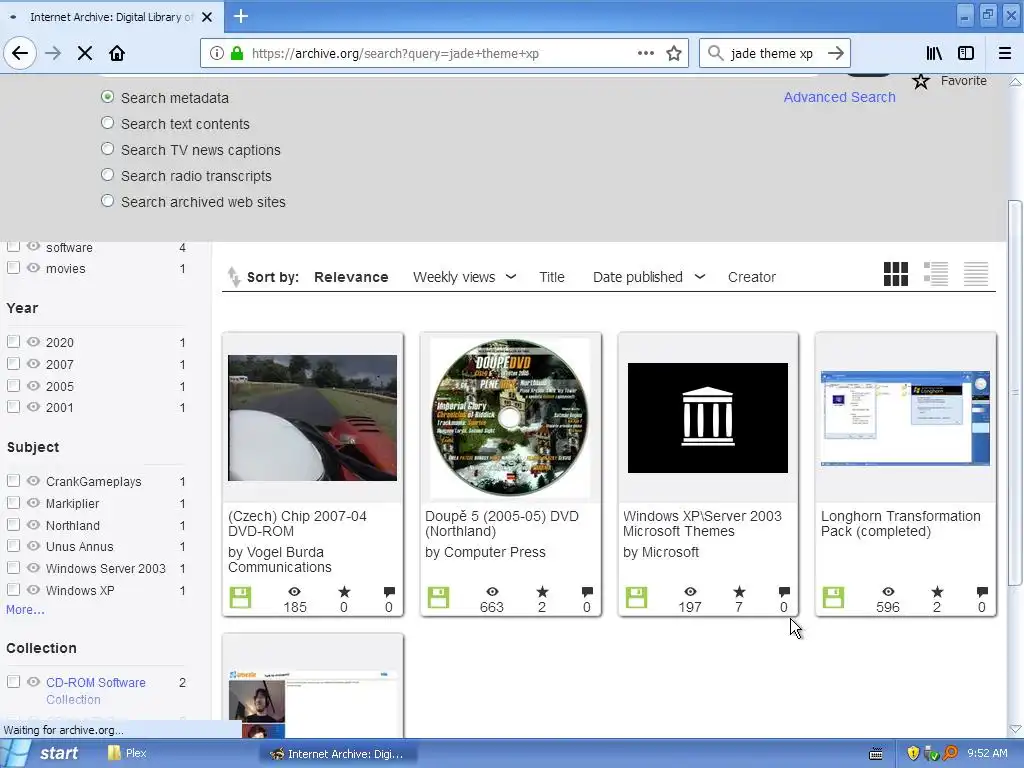Click favorites star on Windows XP\Server 2003 card
Viewport: 1024px width, 768px height.
[x=739, y=592]
